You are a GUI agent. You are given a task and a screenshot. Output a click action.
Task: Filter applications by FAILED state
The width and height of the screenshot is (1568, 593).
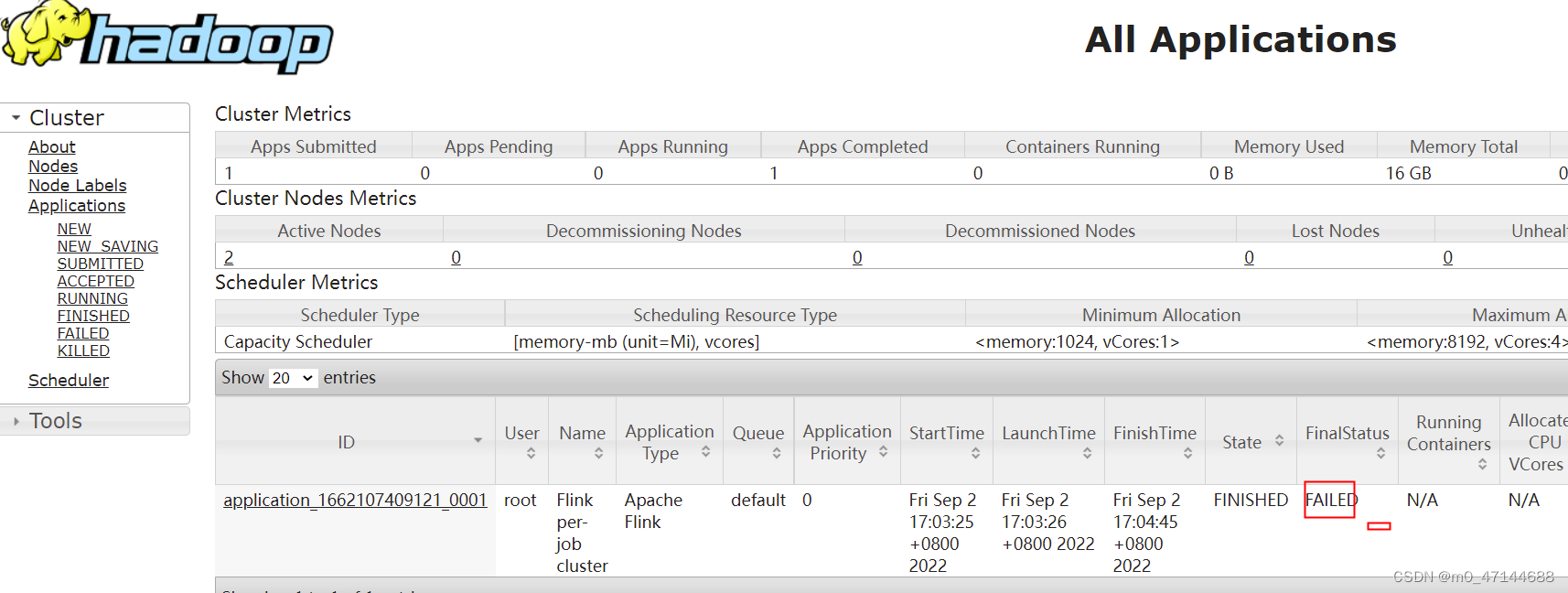(x=83, y=333)
